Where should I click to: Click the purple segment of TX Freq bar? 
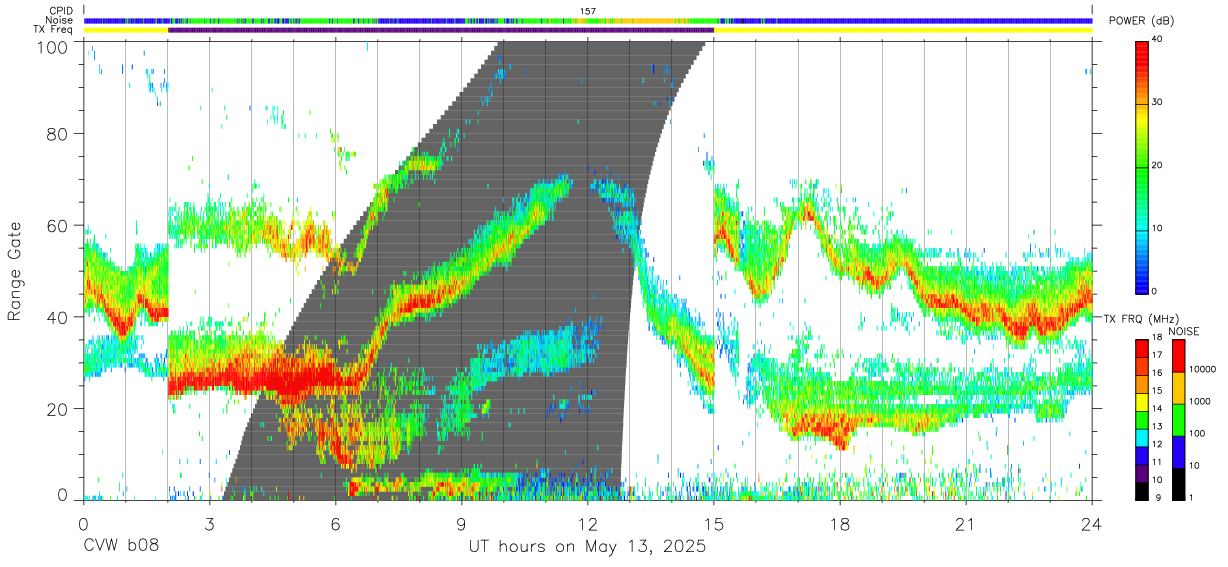(x=441, y=30)
